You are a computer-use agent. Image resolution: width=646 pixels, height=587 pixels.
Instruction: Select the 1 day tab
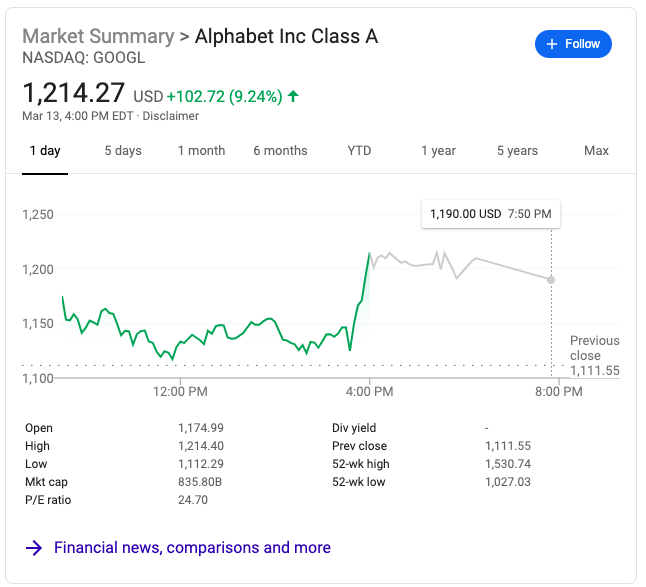click(45, 151)
